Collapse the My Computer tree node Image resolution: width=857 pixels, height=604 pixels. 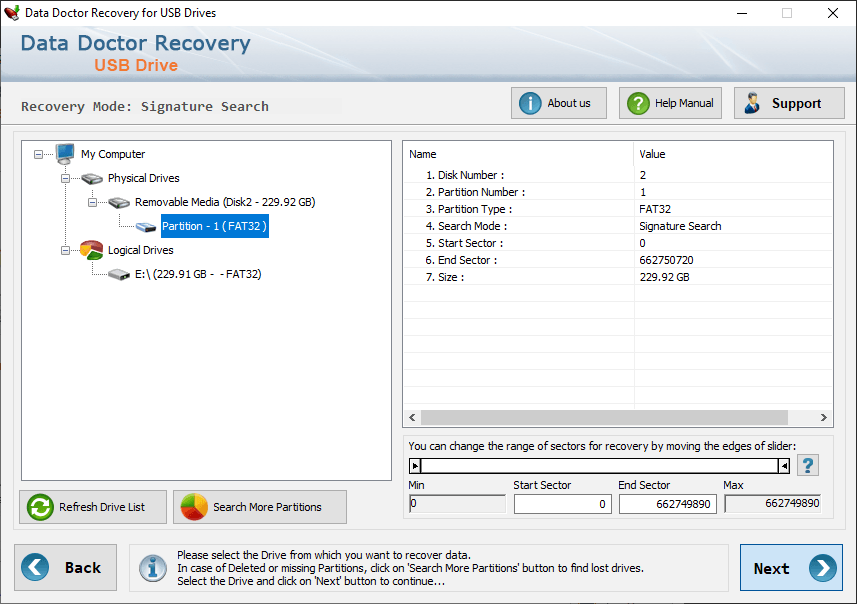[x=38, y=155]
